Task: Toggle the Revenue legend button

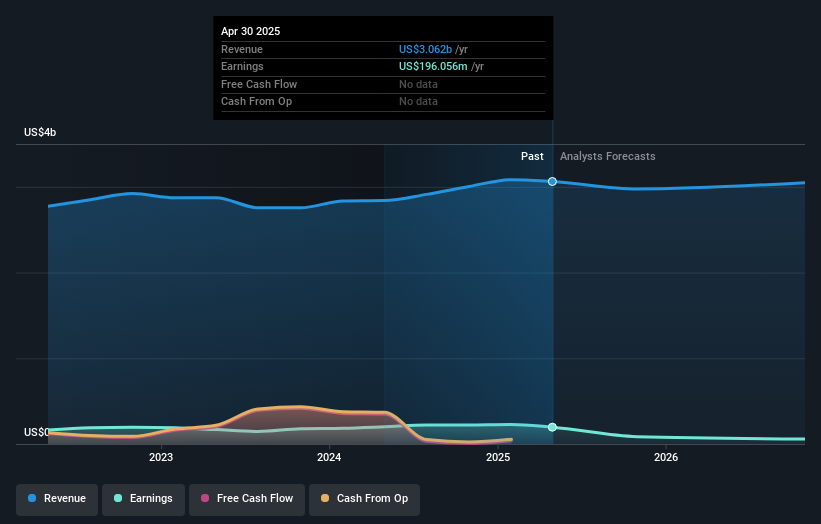Action: [57, 499]
